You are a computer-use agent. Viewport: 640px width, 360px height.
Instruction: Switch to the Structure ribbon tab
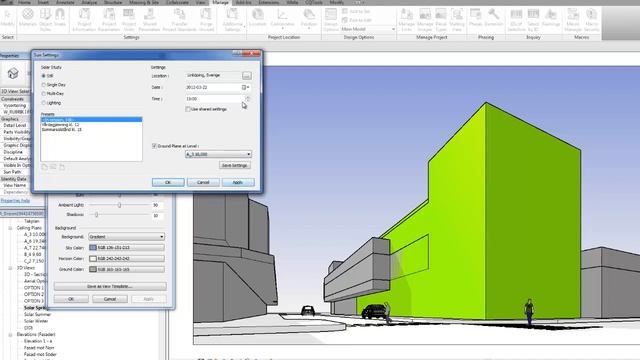pyautogui.click(x=113, y=2)
